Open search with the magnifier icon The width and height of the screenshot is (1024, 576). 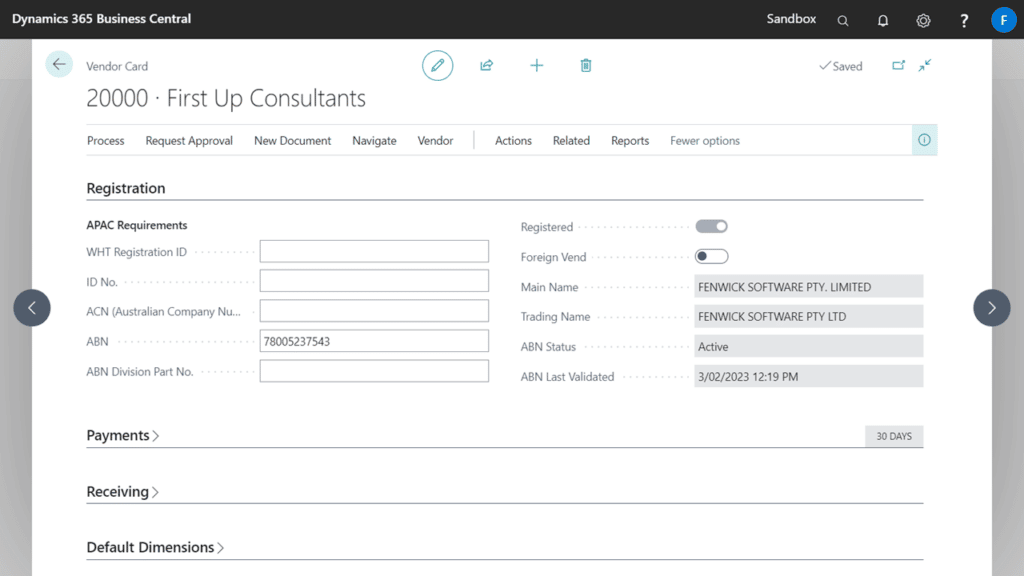(x=842, y=19)
